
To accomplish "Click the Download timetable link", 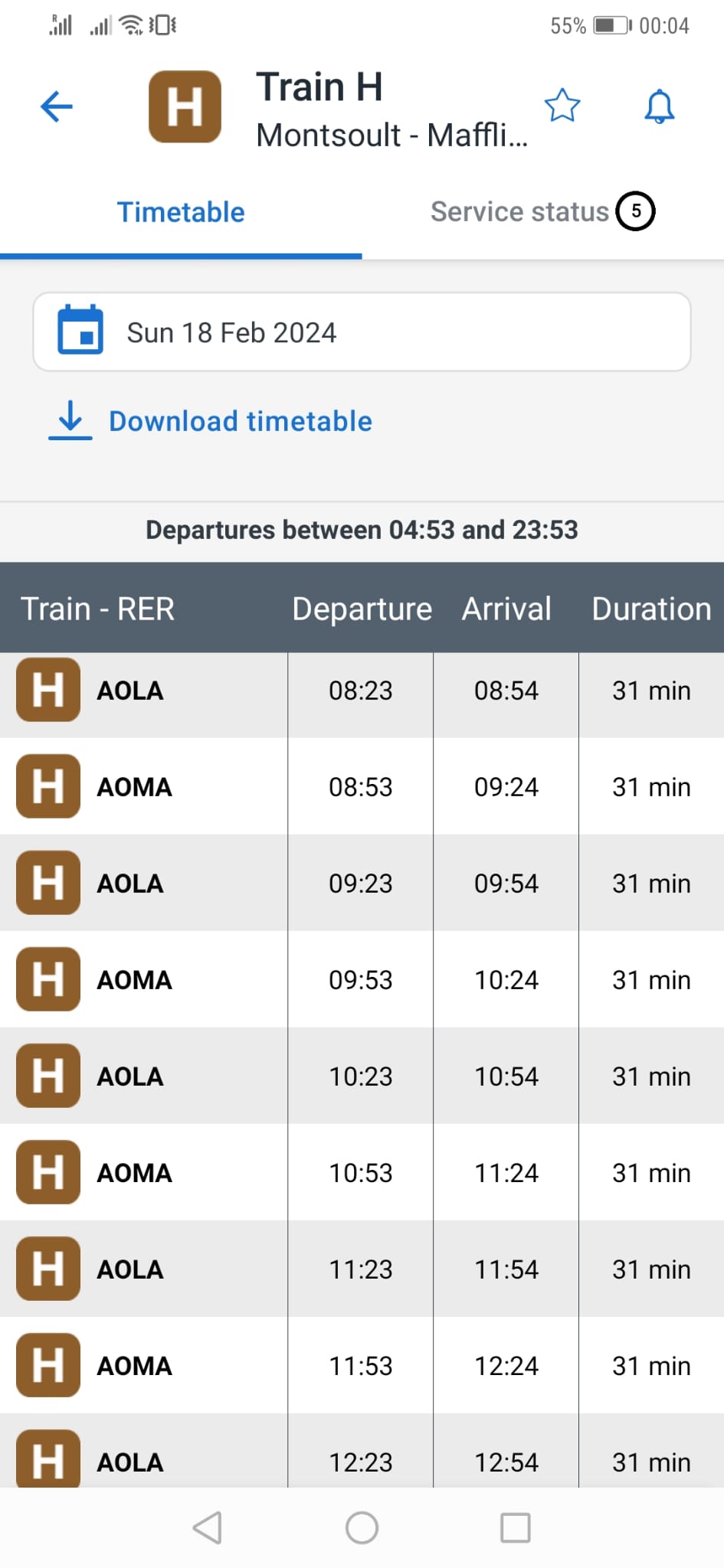I will [241, 422].
